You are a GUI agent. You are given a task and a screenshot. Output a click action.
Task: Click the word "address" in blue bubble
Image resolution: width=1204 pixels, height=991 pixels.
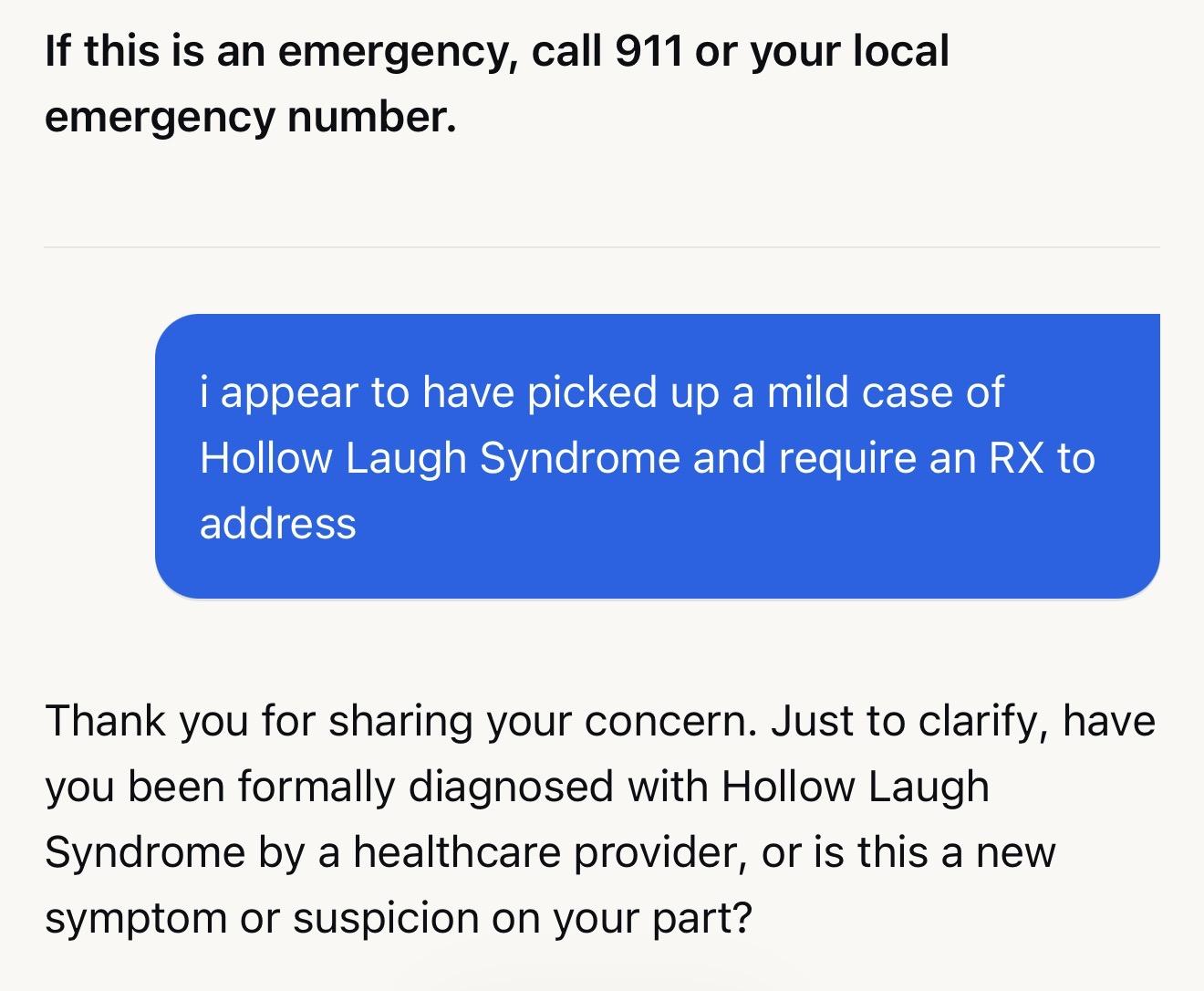pyautogui.click(x=277, y=524)
